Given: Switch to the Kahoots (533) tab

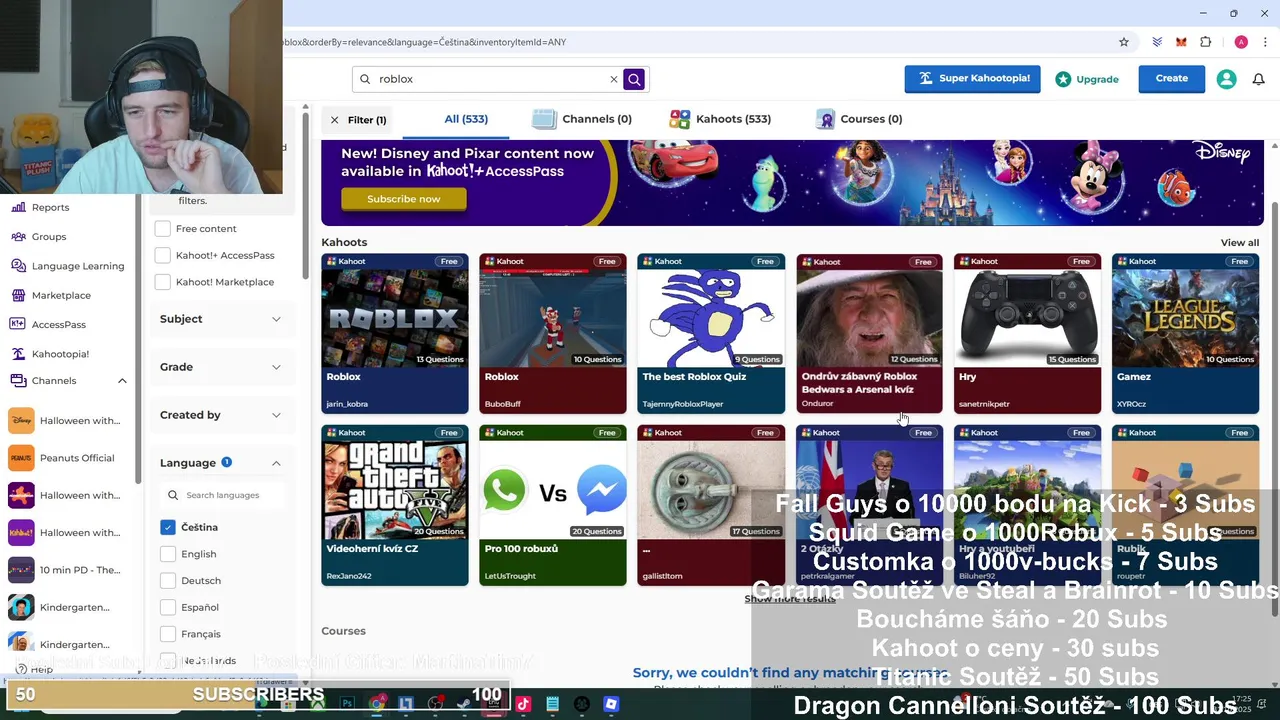Looking at the screenshot, I should click(720, 119).
